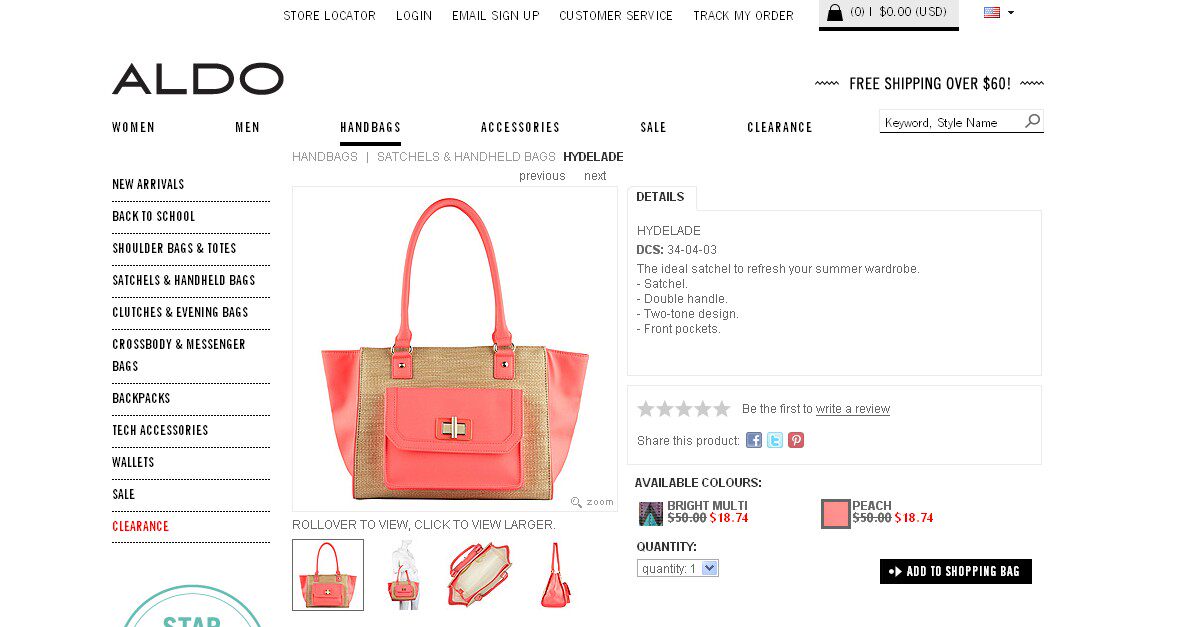Add to shopping bag

pos(955,571)
